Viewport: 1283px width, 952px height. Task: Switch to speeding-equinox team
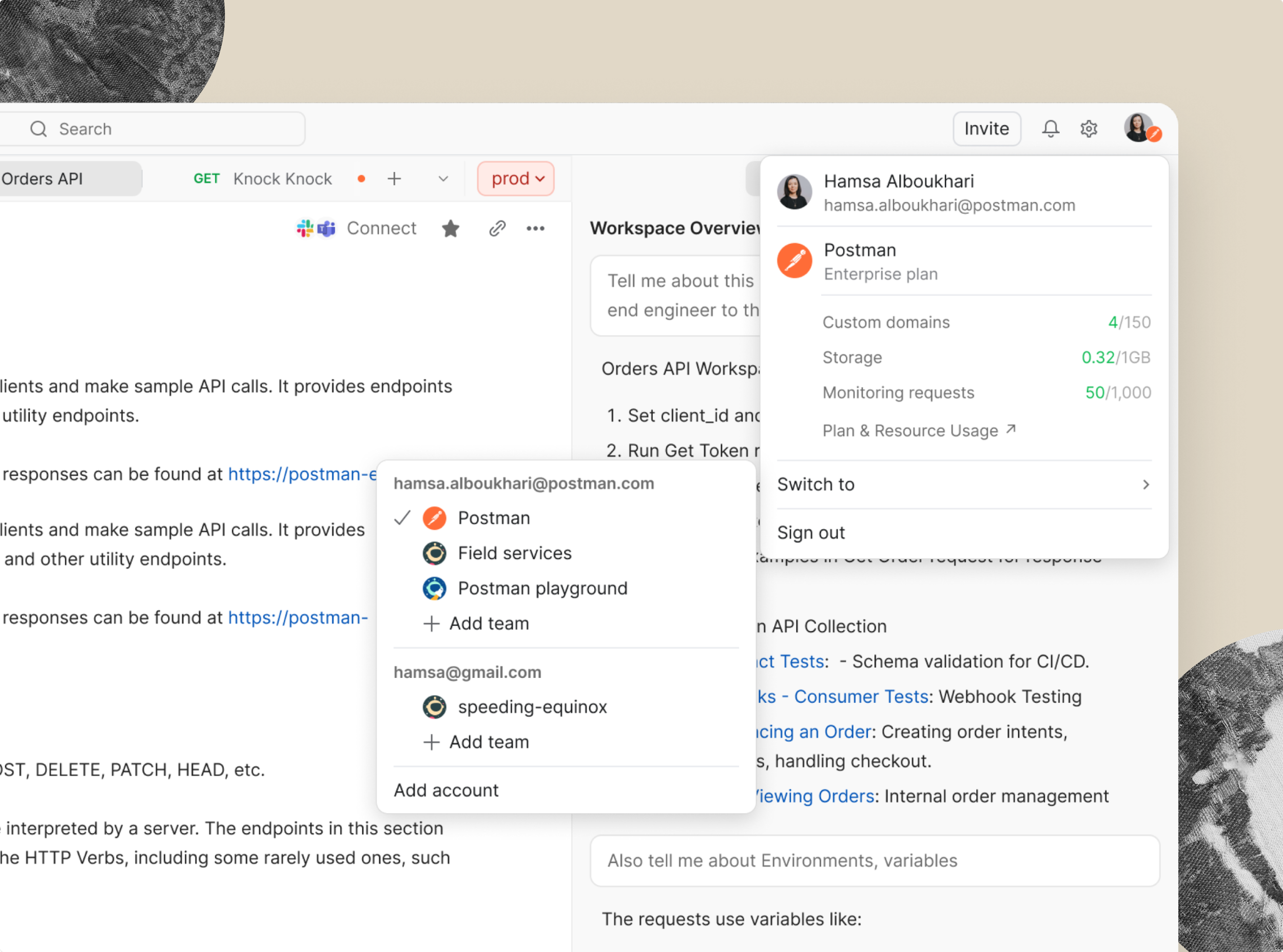point(566,707)
